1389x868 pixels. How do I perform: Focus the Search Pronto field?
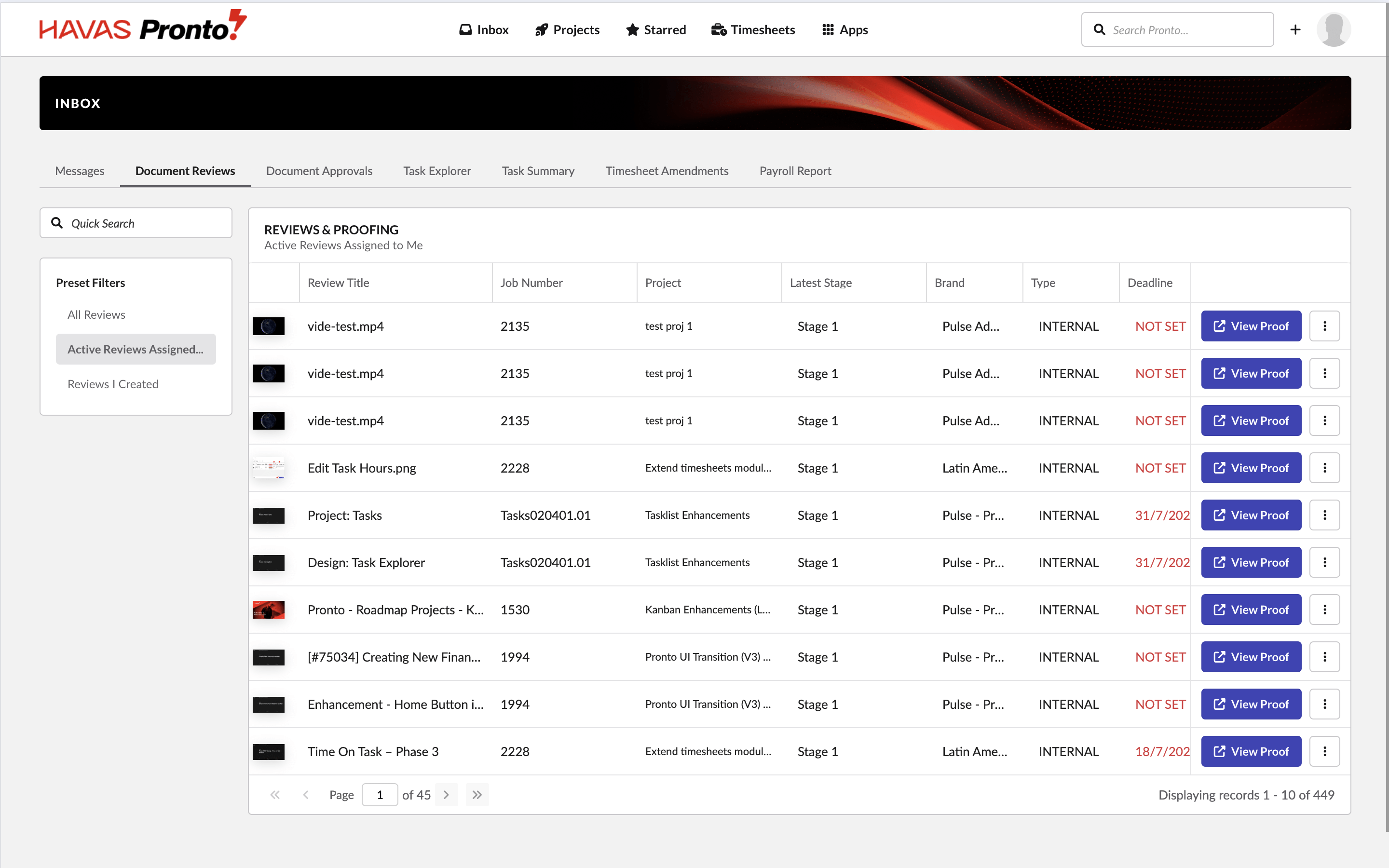coord(1177,30)
